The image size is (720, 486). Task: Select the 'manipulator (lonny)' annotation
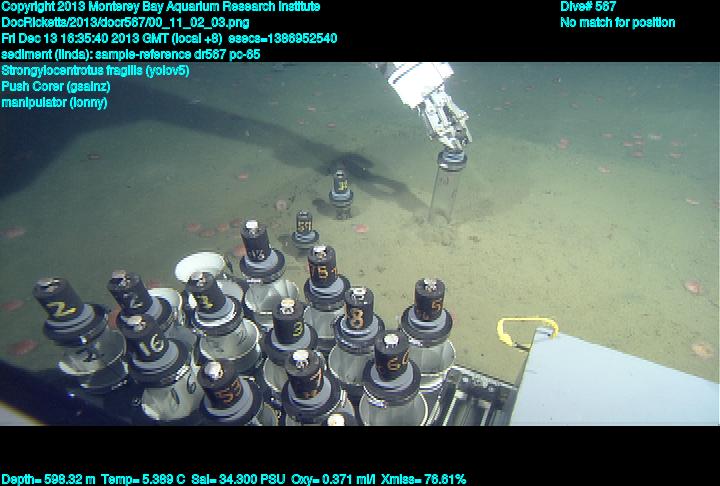(54, 102)
